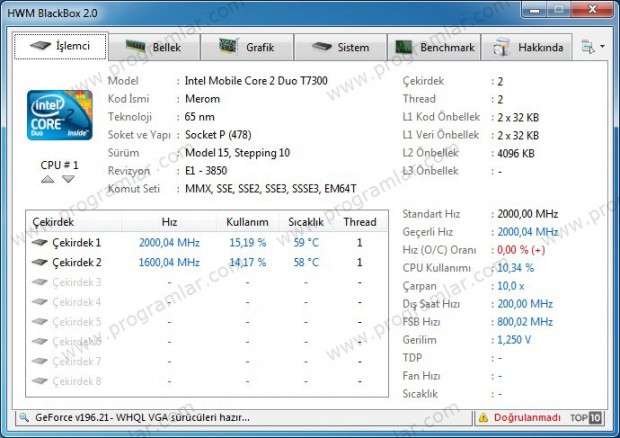The width and height of the screenshot is (620, 438).
Task: Click the Model 15, Stepping 10 value
Action: point(237,153)
